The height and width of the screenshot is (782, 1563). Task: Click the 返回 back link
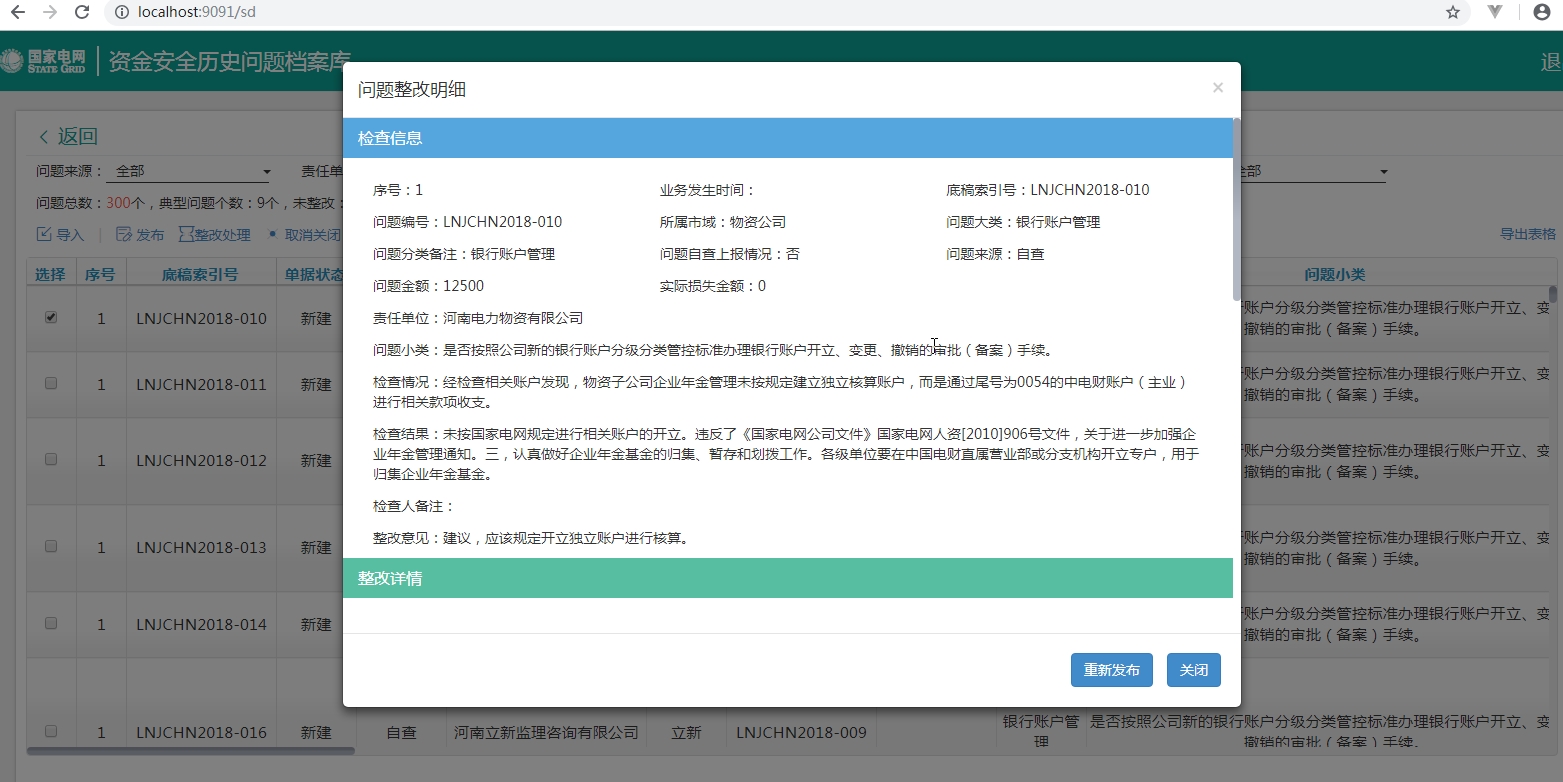[x=68, y=137]
